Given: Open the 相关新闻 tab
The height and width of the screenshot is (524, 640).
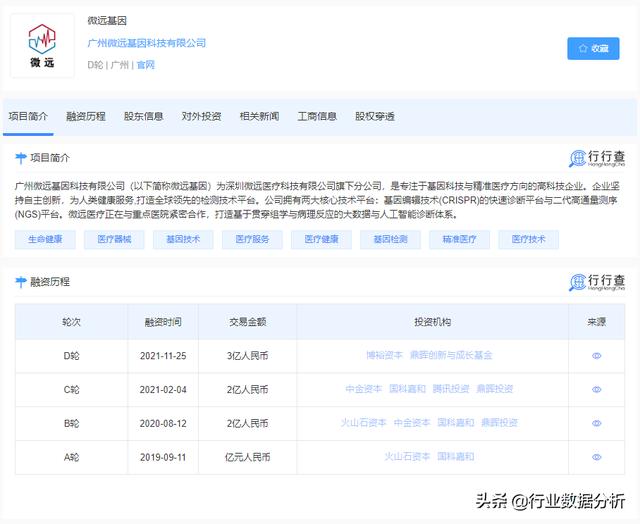Looking at the screenshot, I should [x=260, y=116].
